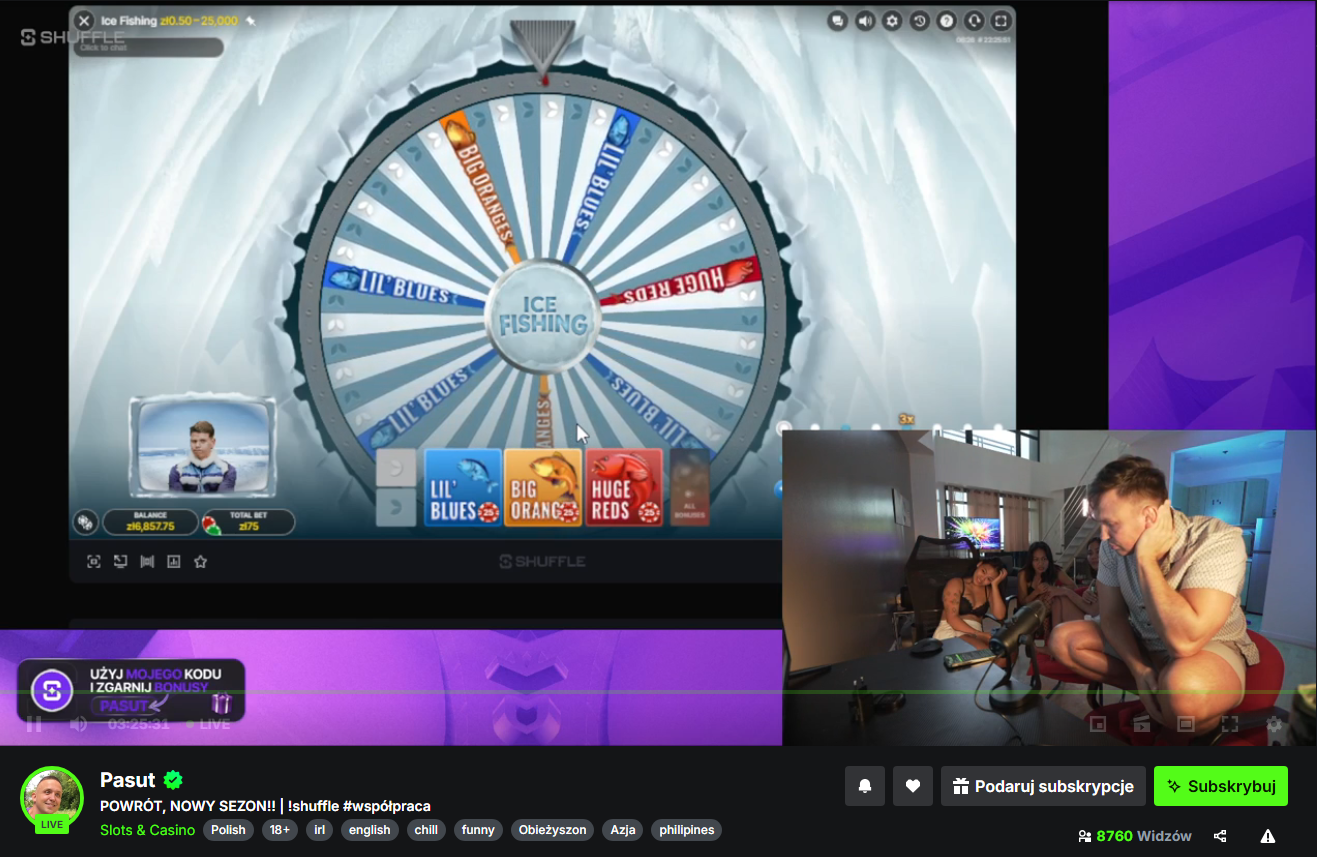Click the Total Bet display
This screenshot has width=1317, height=857.
[249, 522]
